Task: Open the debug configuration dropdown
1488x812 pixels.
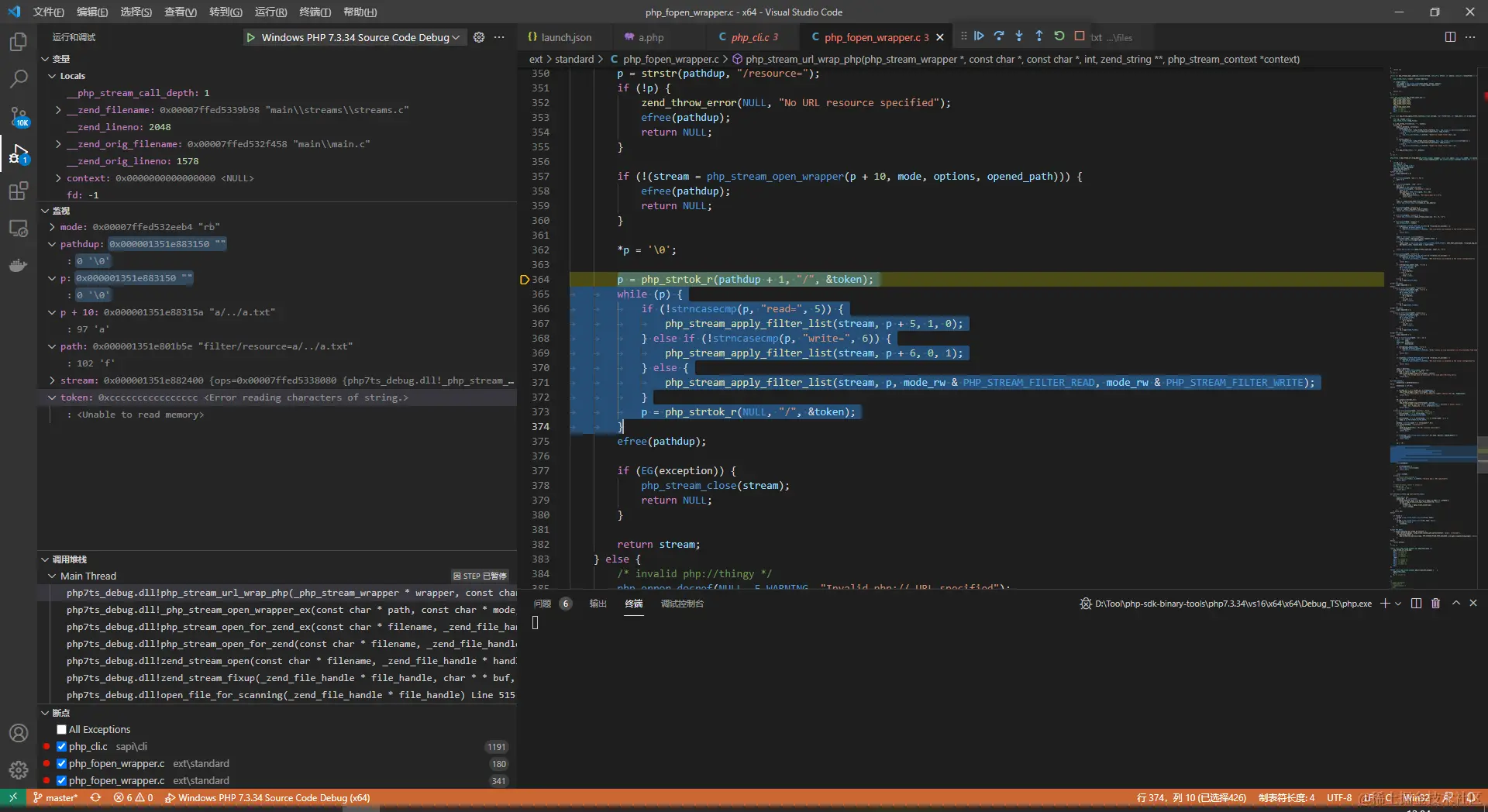Action: (356, 37)
